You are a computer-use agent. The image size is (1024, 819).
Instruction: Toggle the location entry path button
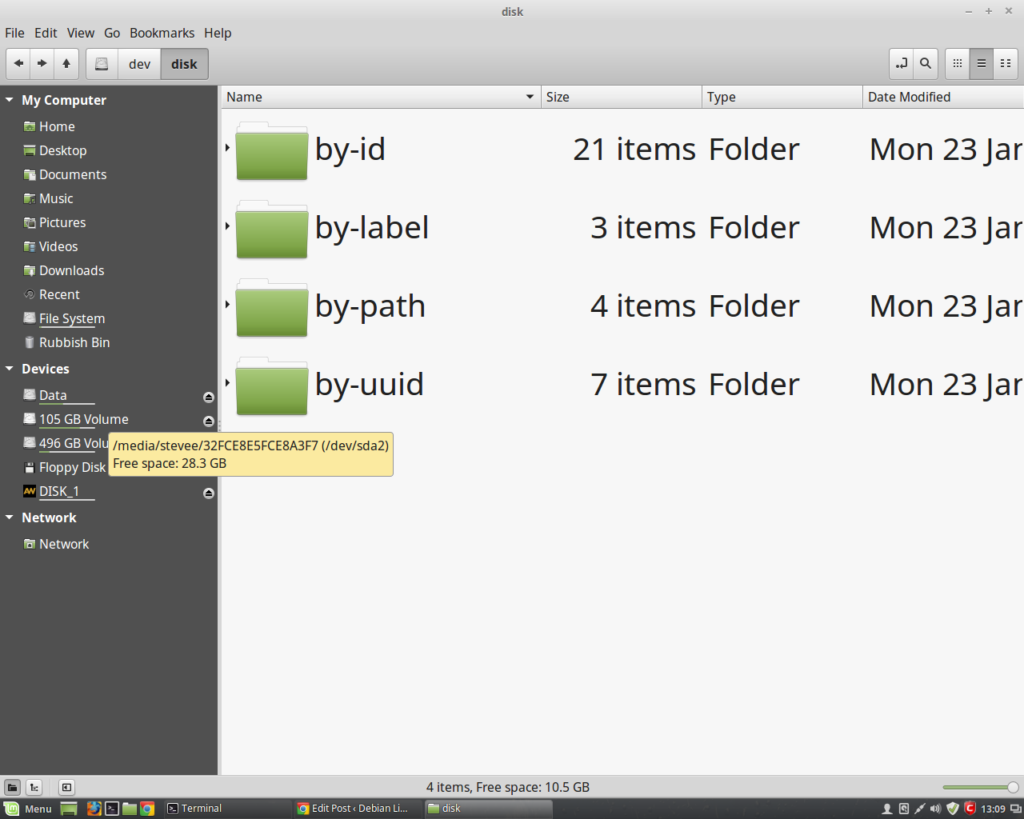pyautogui.click(x=902, y=64)
